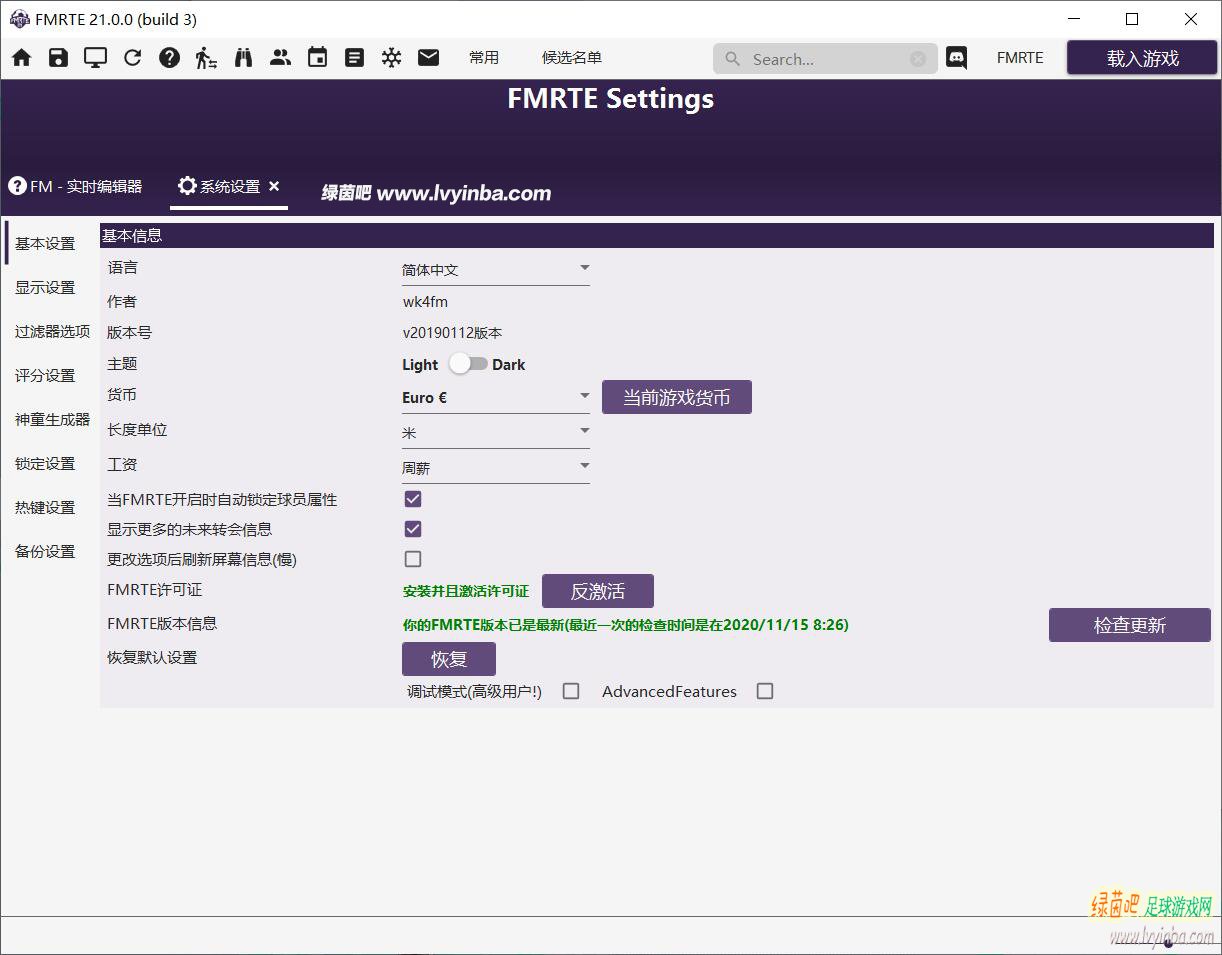
Task: Open the 语言 language dropdown
Action: (495, 270)
